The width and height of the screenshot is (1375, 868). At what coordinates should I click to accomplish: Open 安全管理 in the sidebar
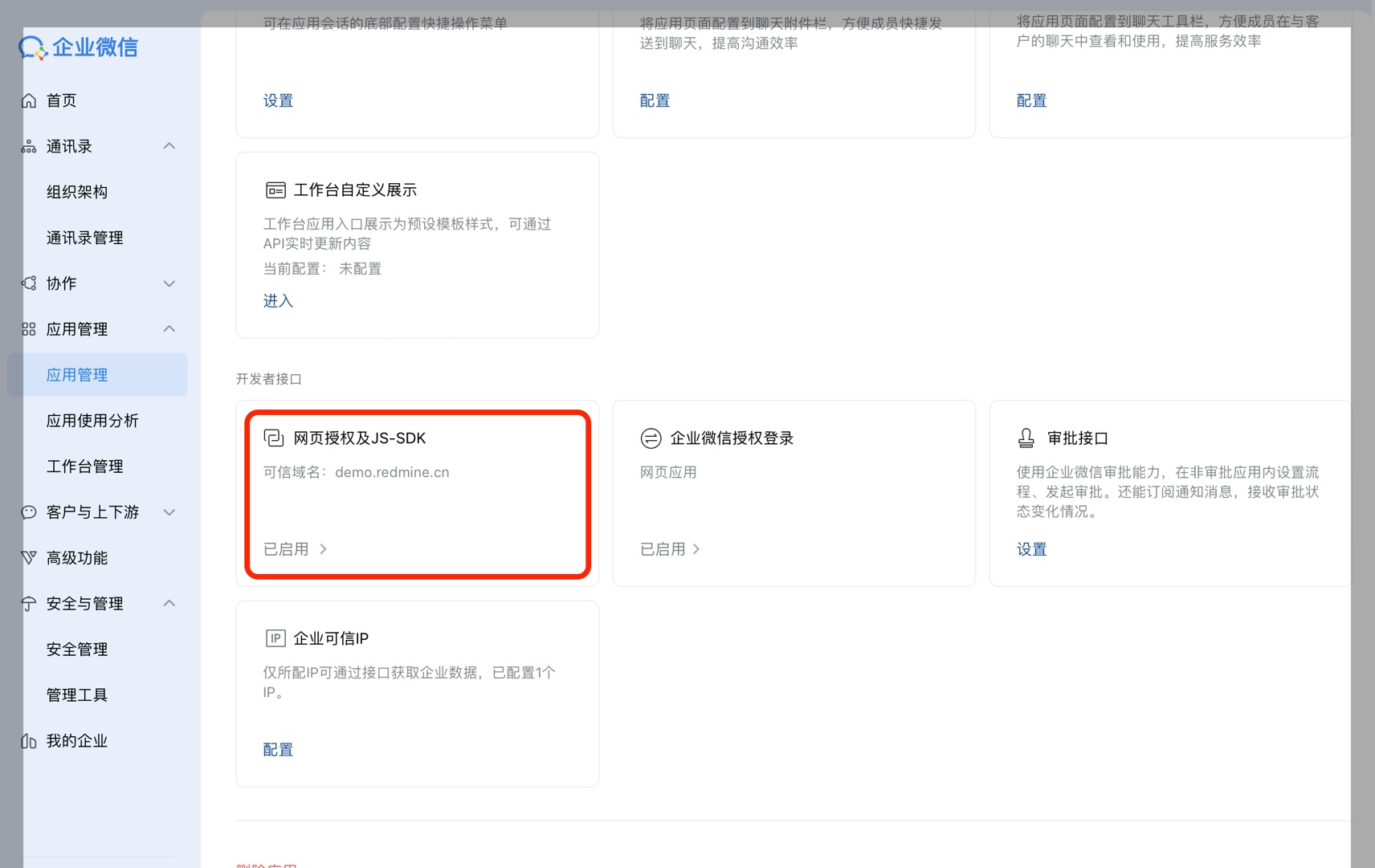tap(77, 650)
